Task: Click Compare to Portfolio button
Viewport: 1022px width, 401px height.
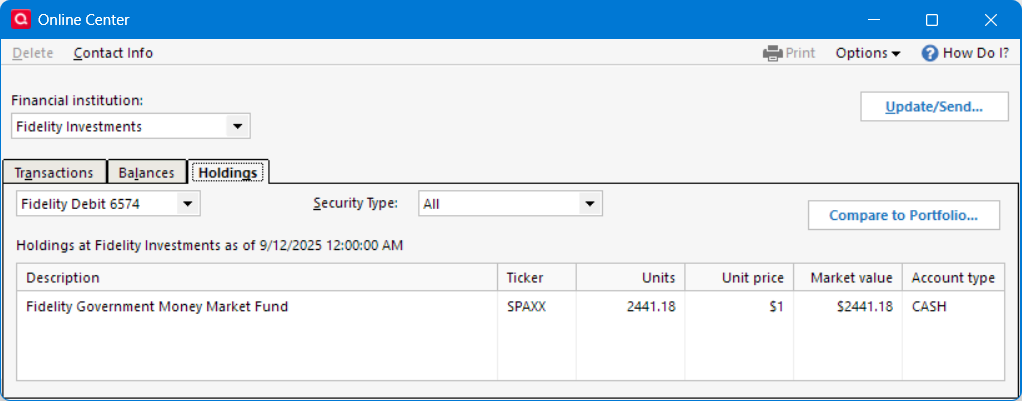Action: [x=903, y=215]
